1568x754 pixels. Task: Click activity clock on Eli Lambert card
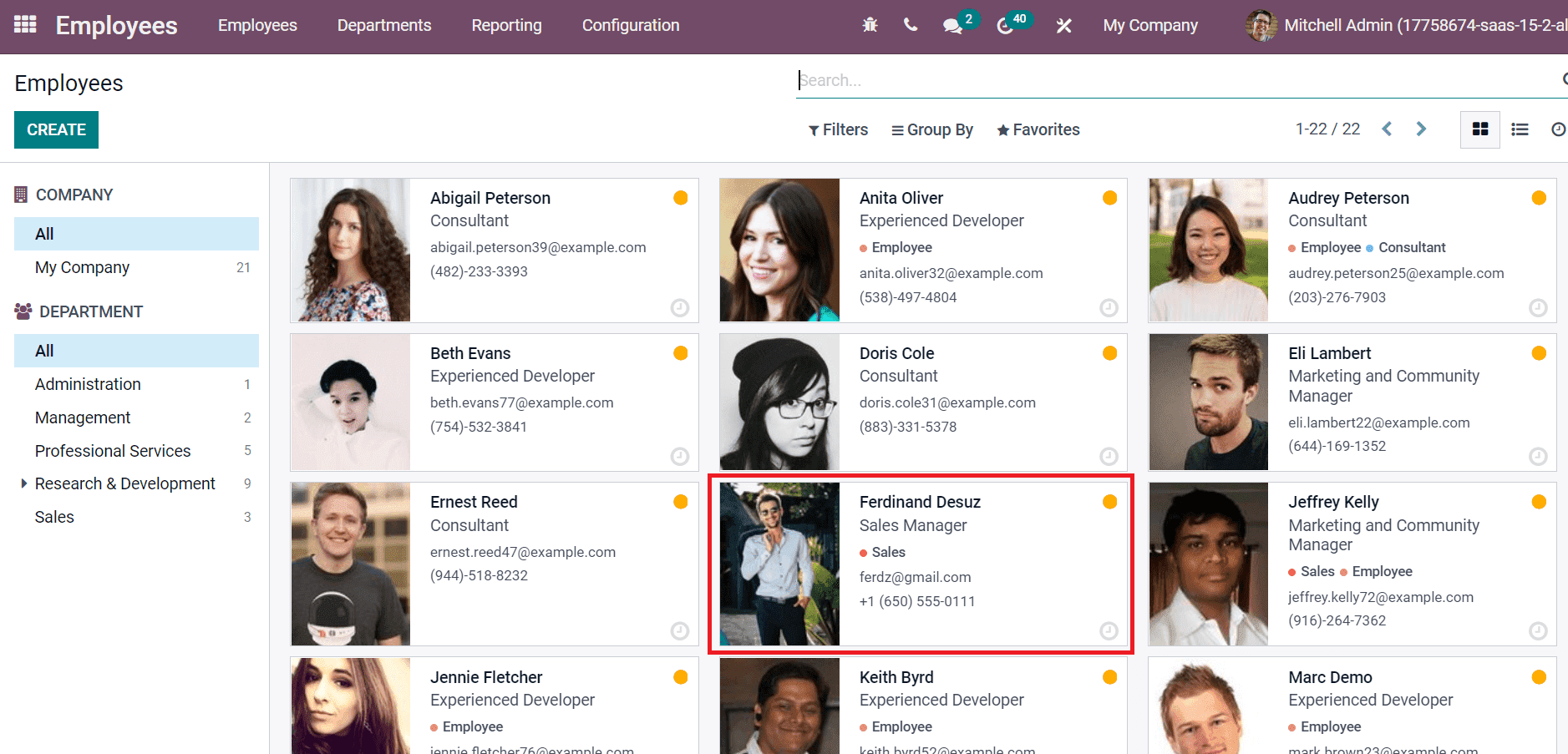(x=1538, y=456)
